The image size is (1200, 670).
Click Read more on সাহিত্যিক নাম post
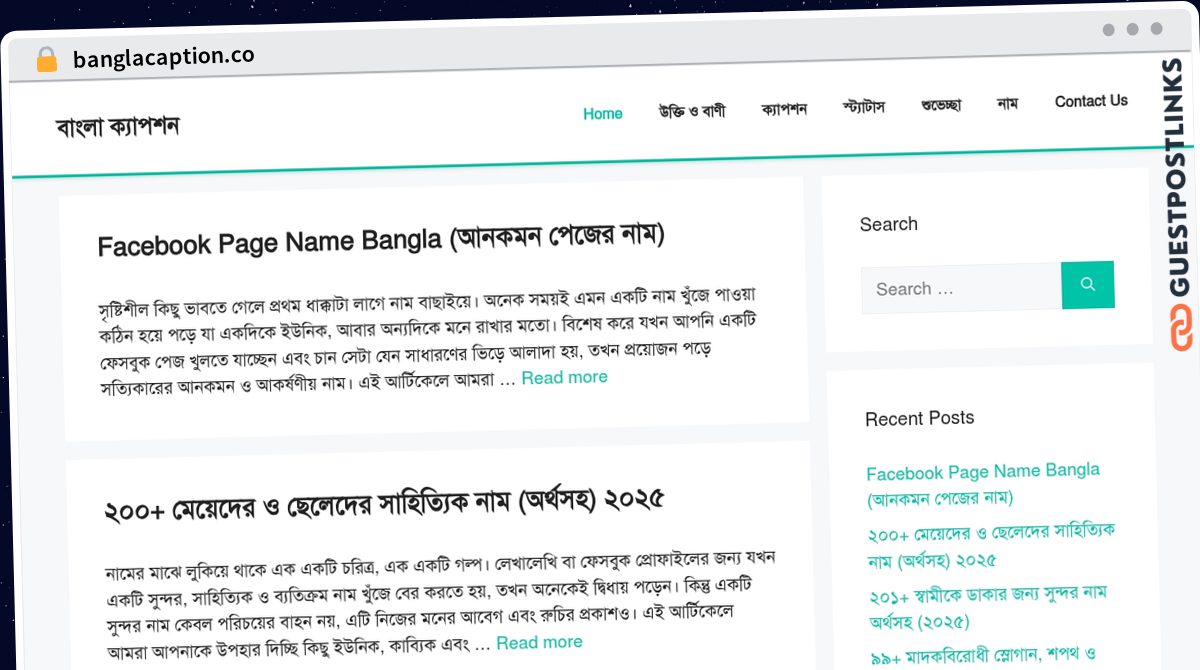[539, 642]
